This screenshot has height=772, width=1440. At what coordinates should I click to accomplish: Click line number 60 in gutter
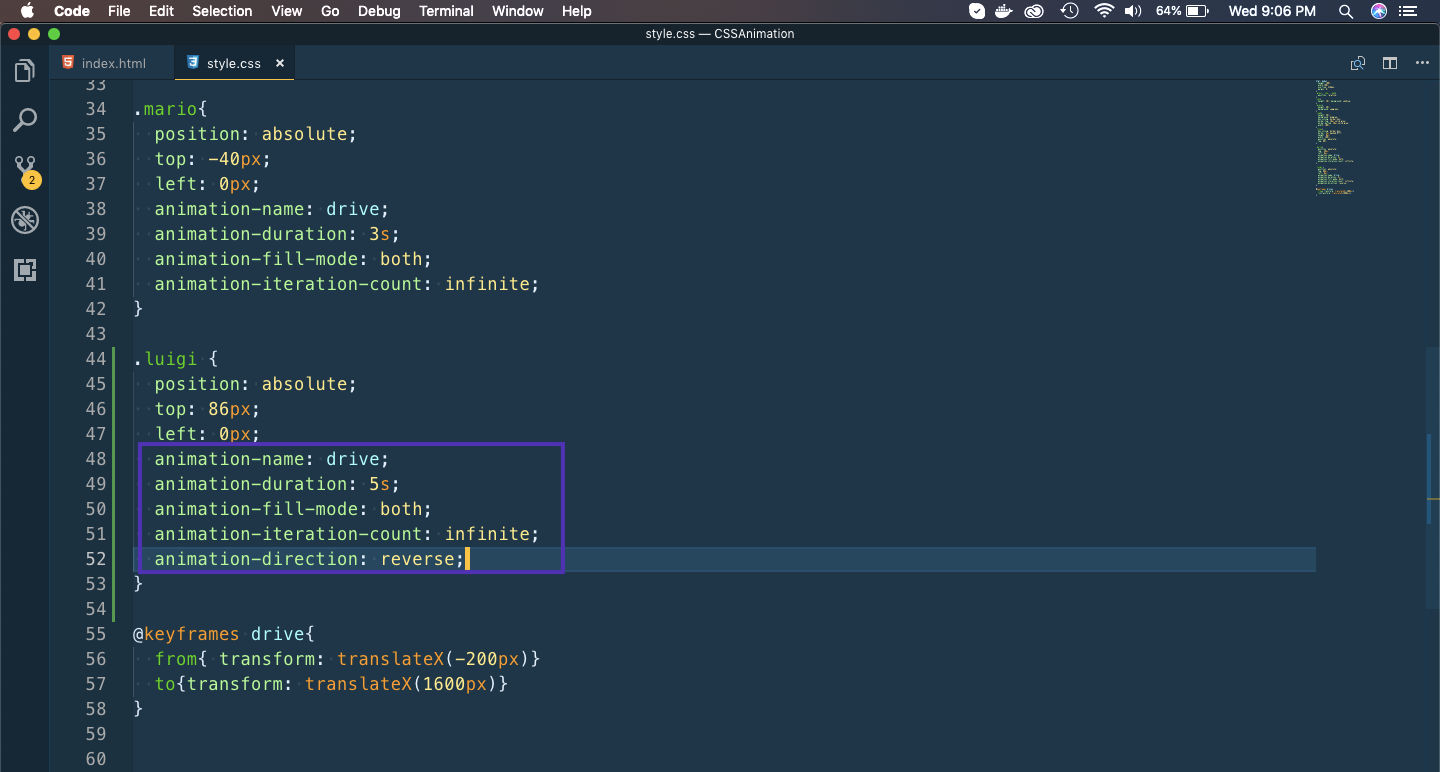pos(96,759)
